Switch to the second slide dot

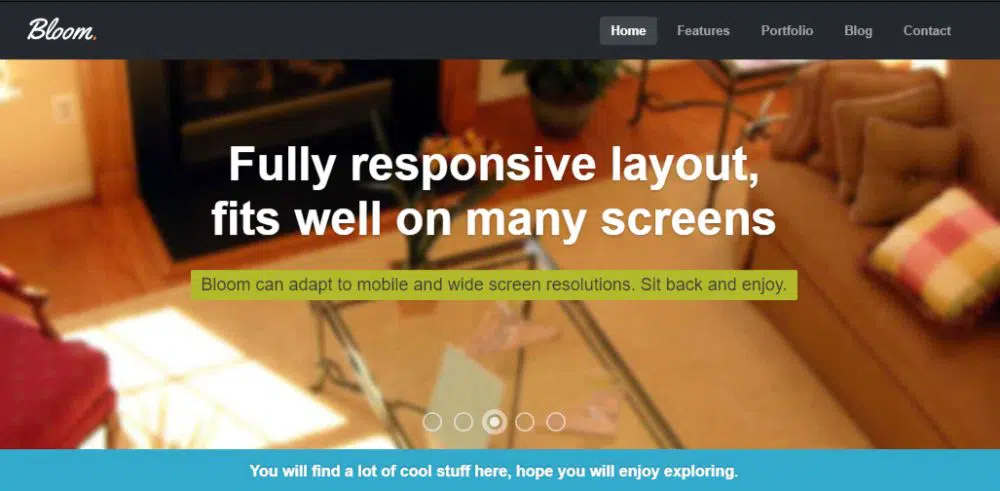click(x=463, y=422)
